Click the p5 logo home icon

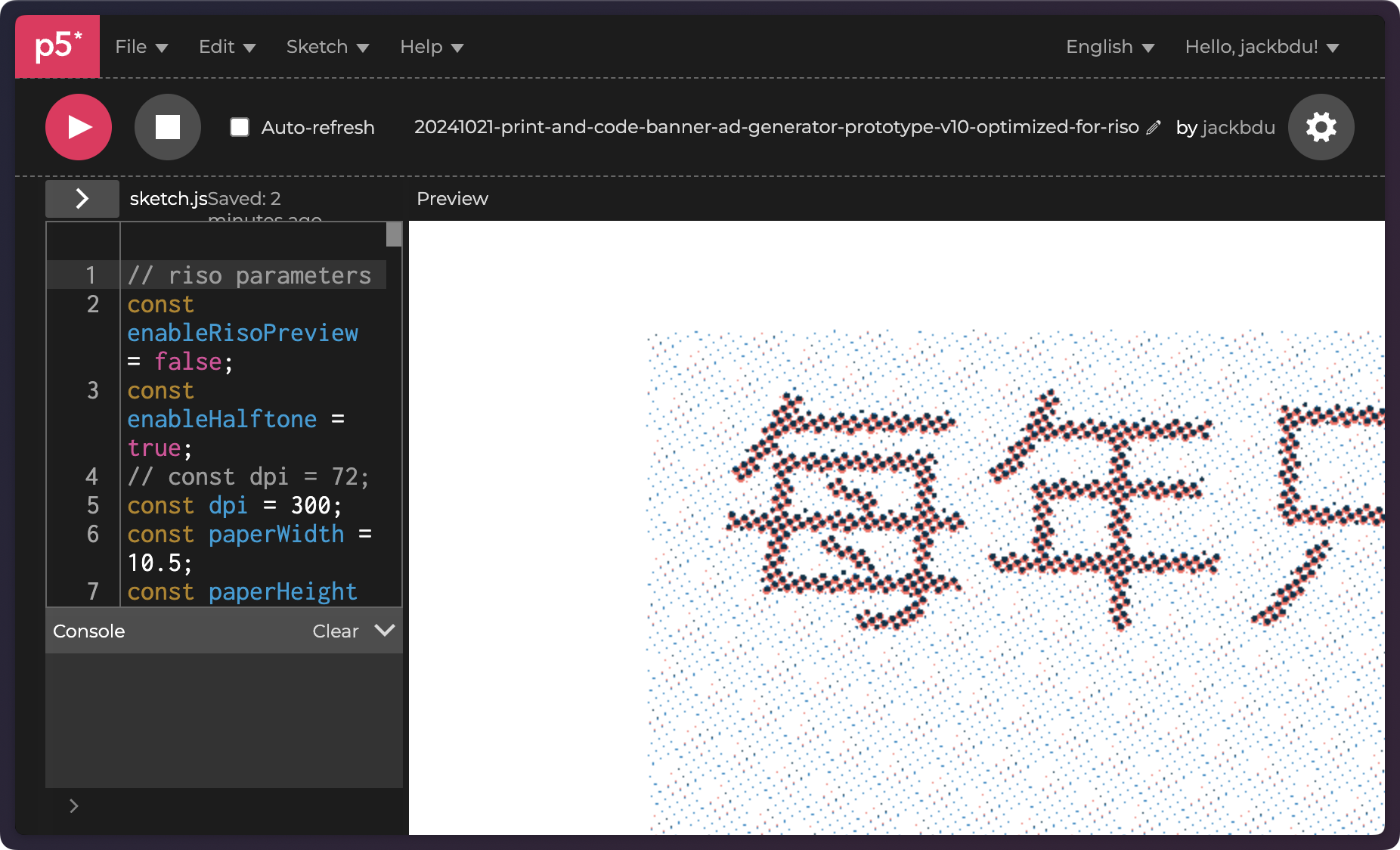click(x=57, y=47)
